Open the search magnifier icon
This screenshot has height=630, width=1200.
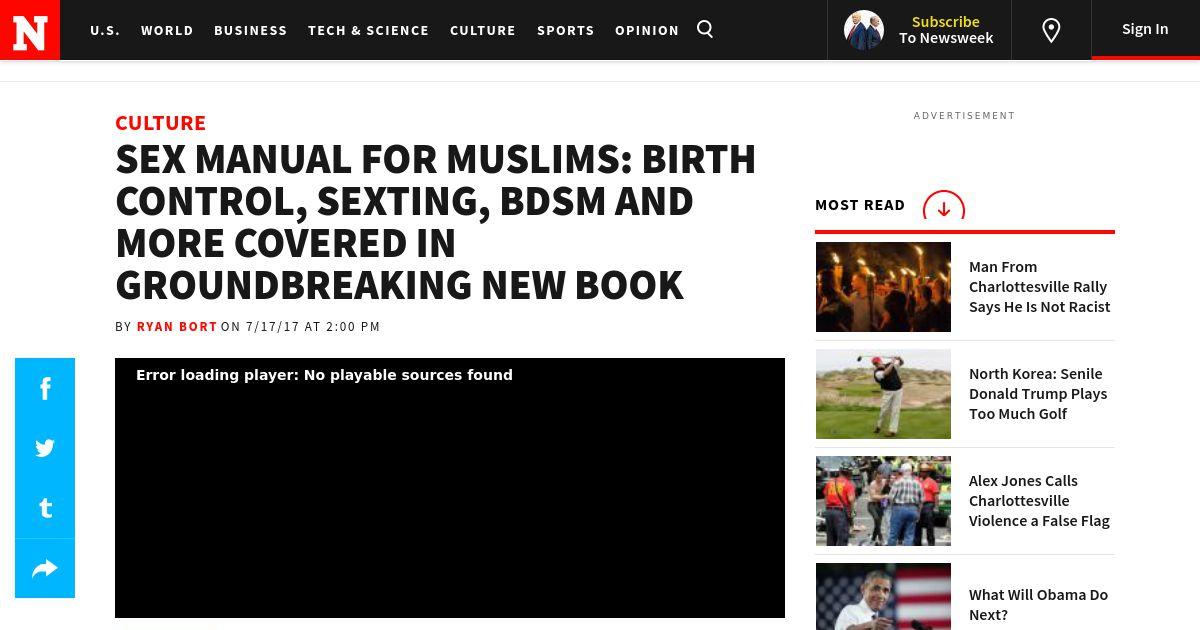(x=705, y=29)
